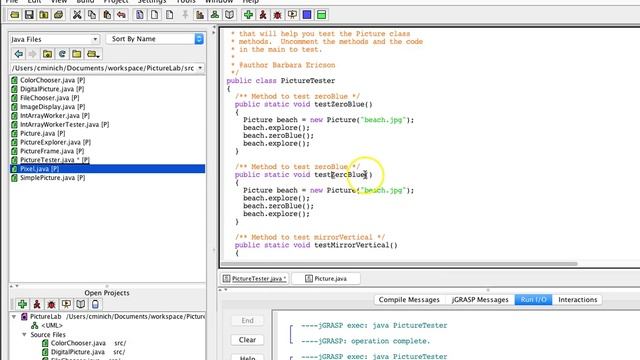Screen dimensions: 640x360
Task: Click the Open File toolbar icon
Action: [x=15, y=15]
